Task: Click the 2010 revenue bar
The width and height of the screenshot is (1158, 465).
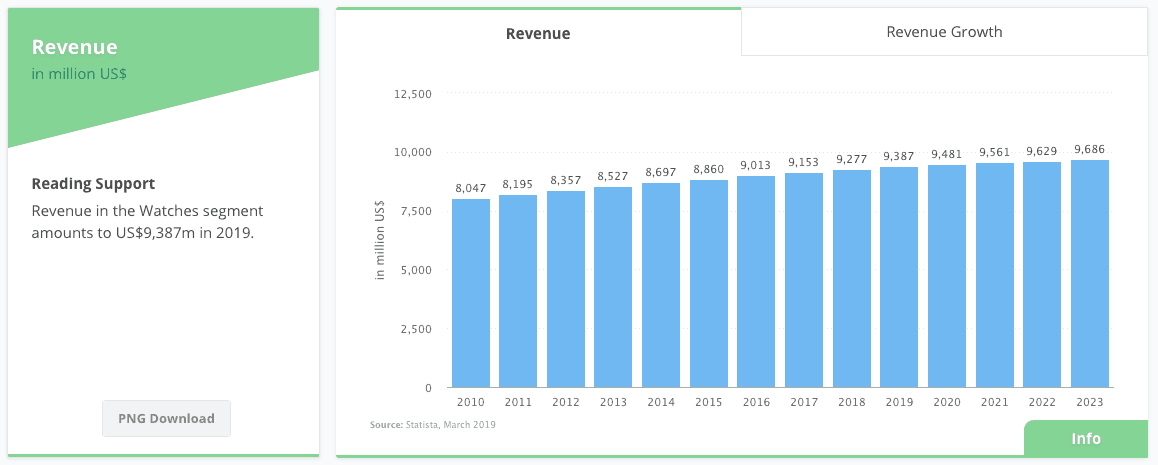Action: click(470, 293)
